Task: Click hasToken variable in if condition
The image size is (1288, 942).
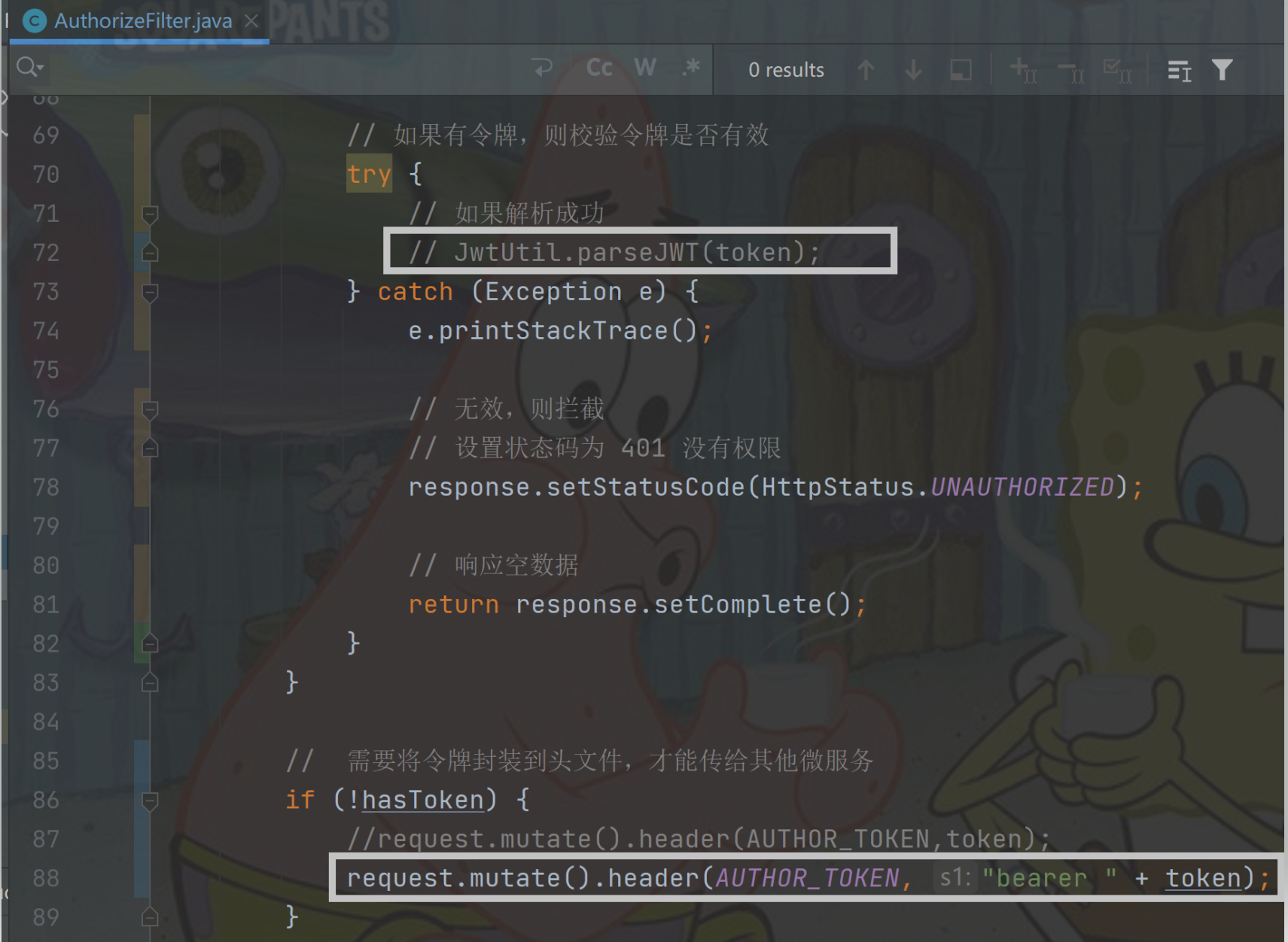Action: coord(422,801)
